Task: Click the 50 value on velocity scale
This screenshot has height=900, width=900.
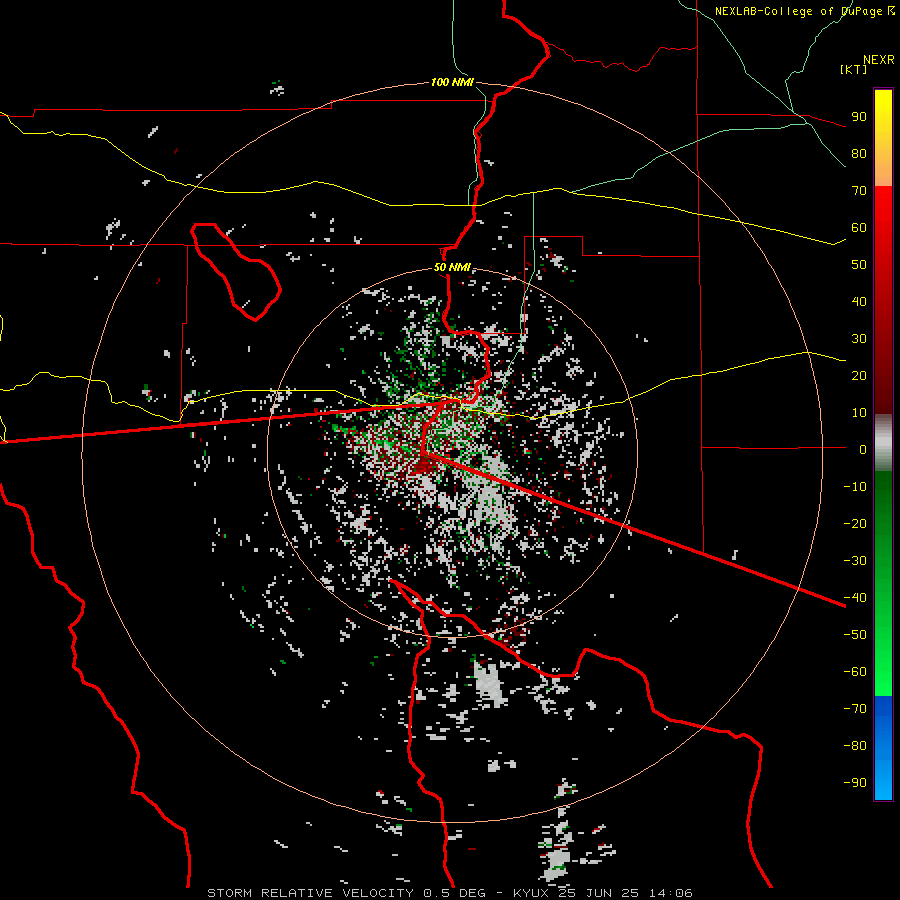Action: (x=859, y=265)
